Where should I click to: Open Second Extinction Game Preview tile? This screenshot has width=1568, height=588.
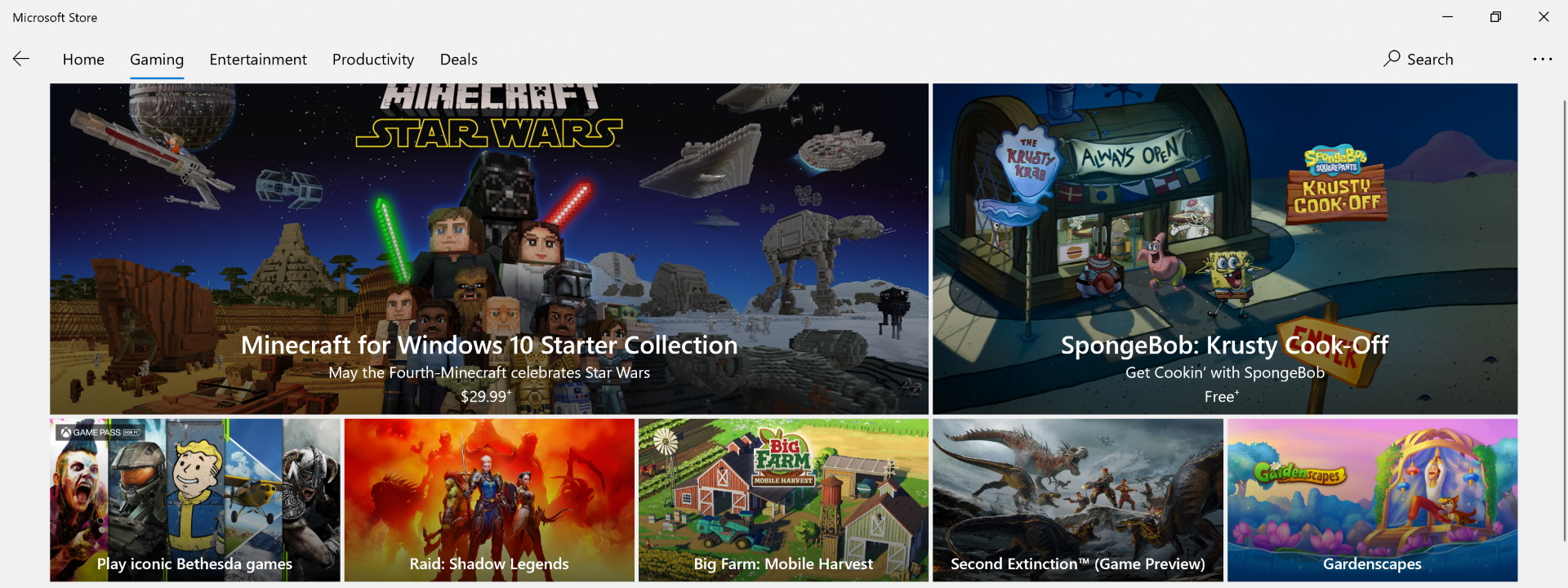click(x=1078, y=500)
